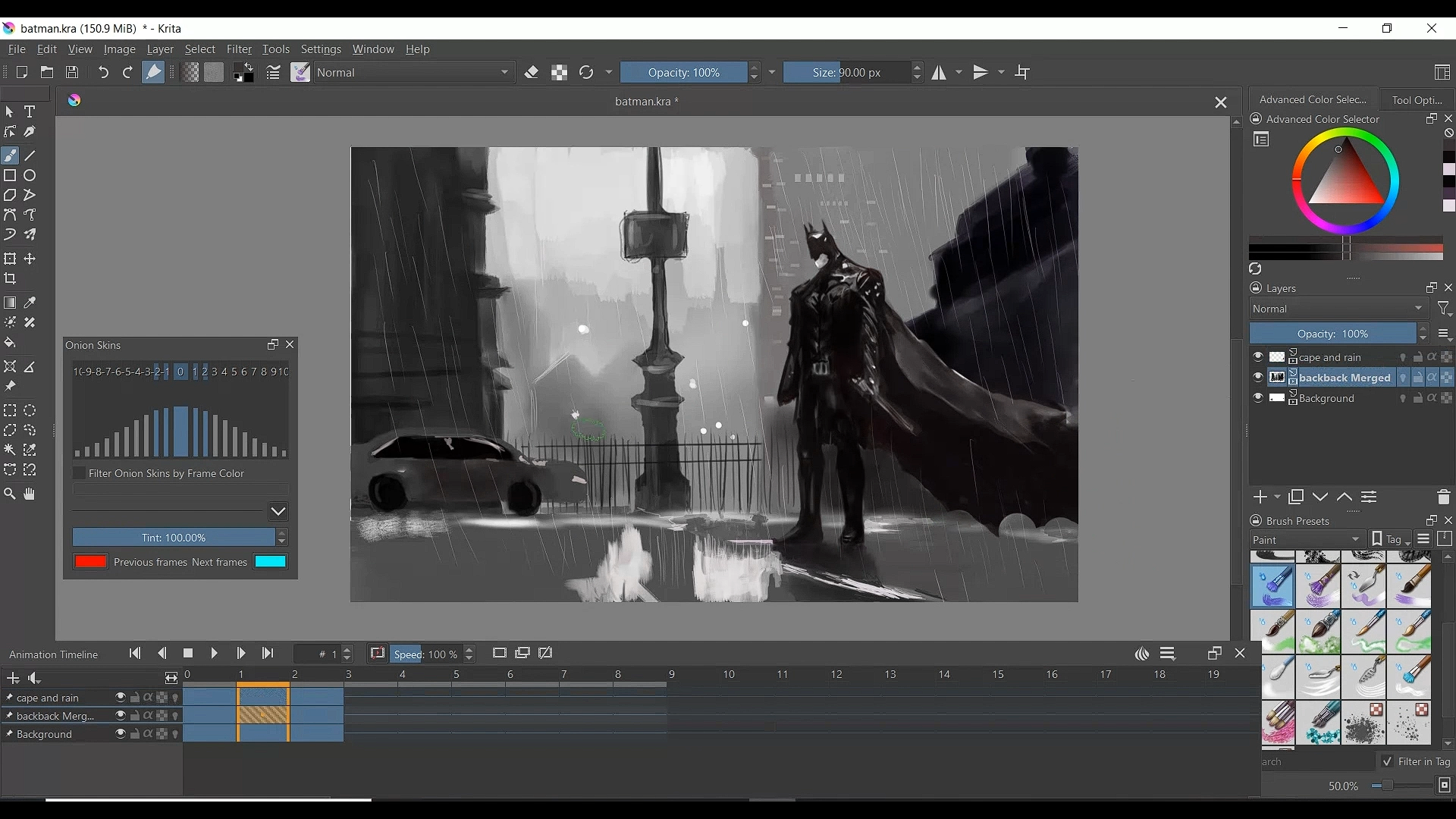This screenshot has height=819, width=1456.
Task: Hide the Background layer in Layers panel
Action: (x=1258, y=398)
